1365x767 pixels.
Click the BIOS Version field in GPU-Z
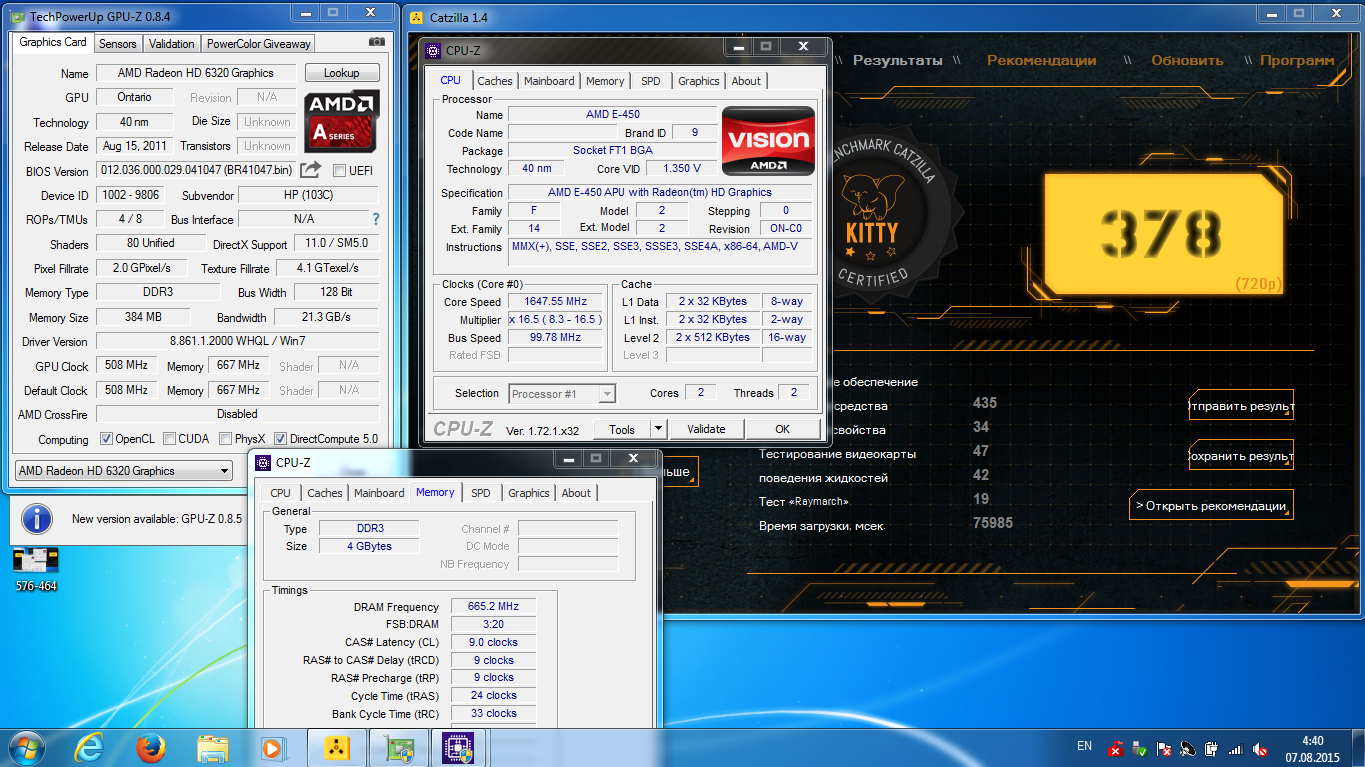[196, 171]
